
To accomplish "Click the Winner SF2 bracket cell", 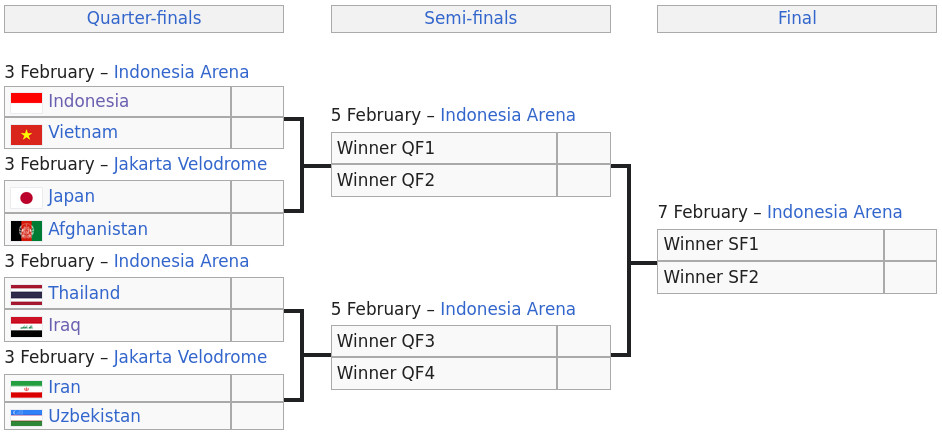I will coord(770,277).
